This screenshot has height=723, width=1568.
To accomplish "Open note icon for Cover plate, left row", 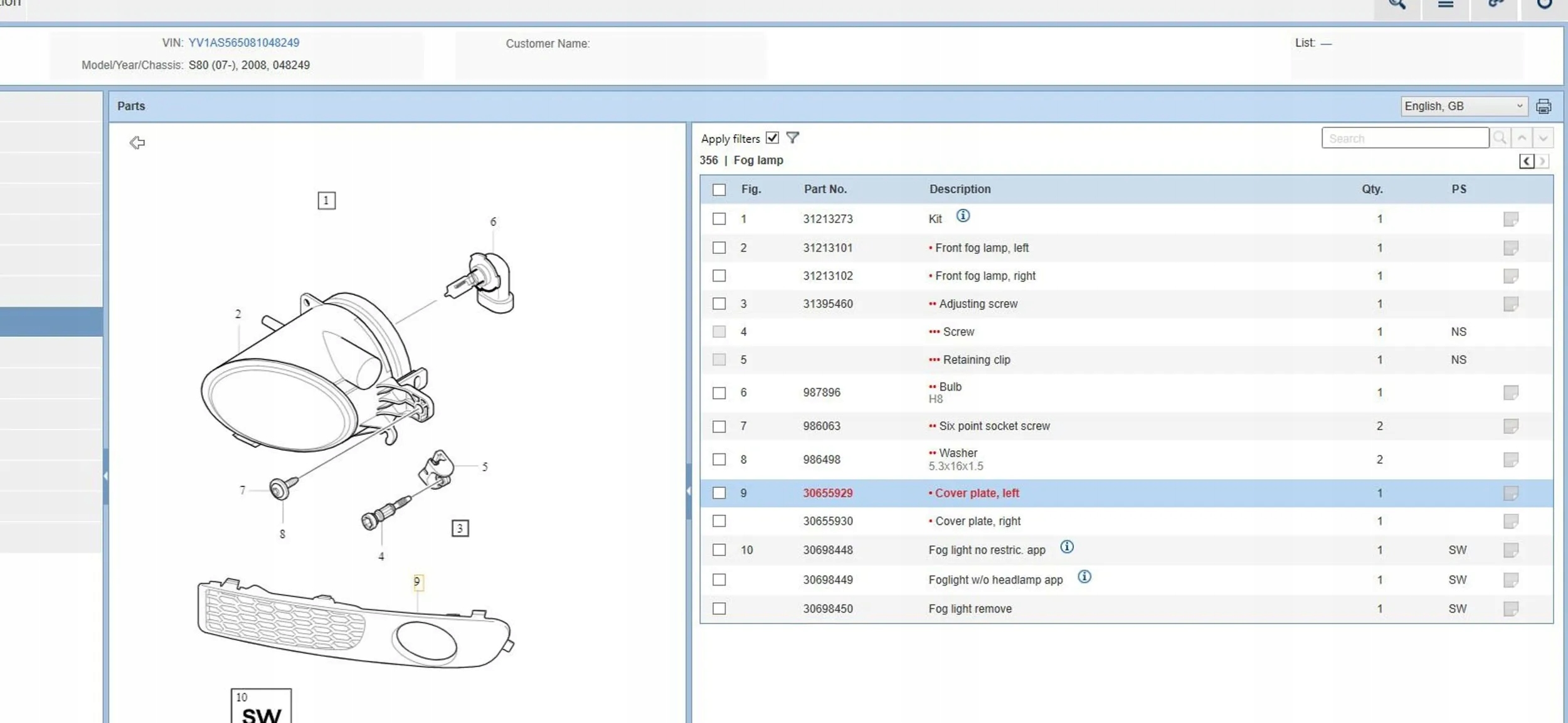I will point(1510,493).
